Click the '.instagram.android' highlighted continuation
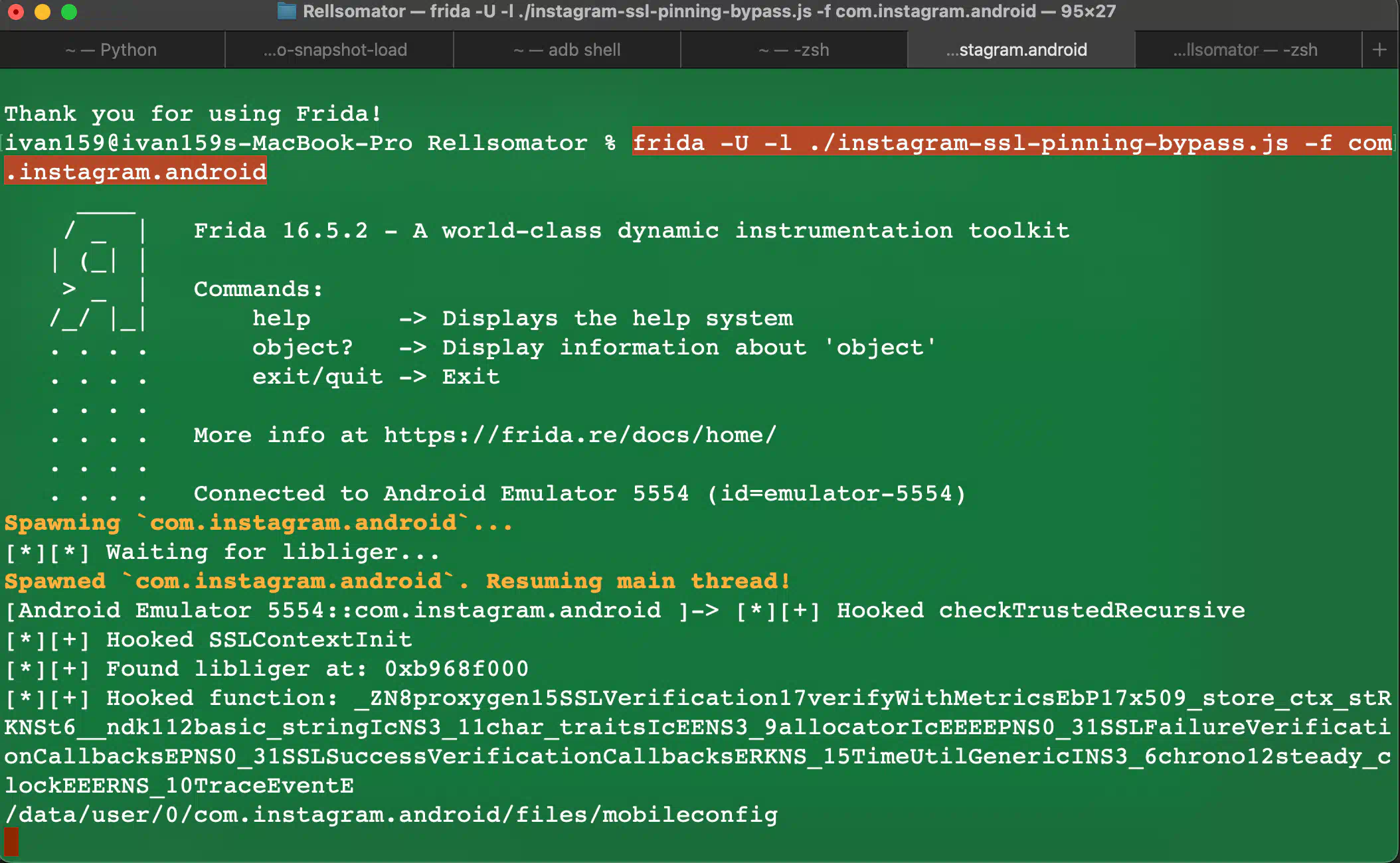 point(135,172)
